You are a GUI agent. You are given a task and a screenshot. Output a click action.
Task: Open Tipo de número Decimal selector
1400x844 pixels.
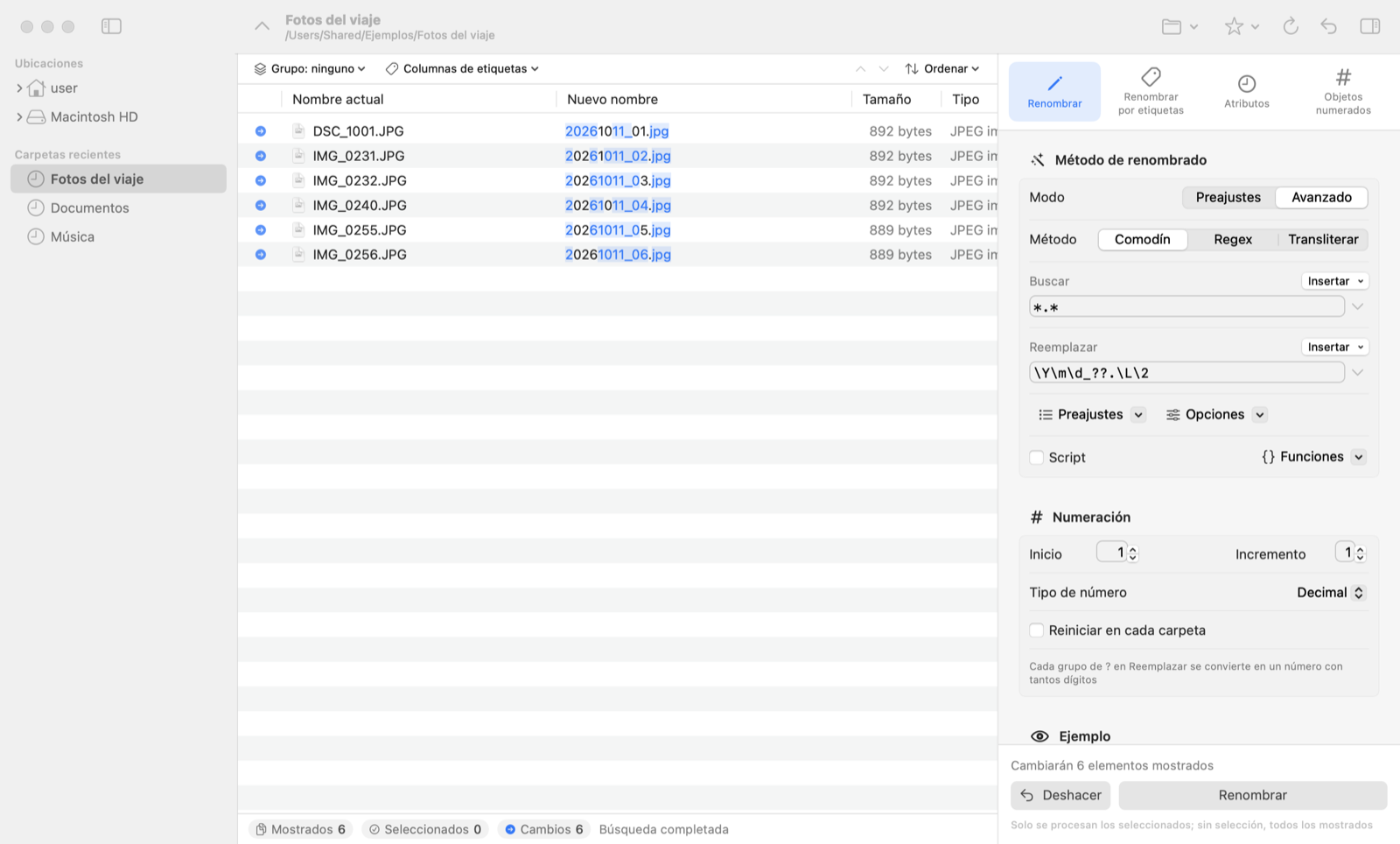(1331, 593)
